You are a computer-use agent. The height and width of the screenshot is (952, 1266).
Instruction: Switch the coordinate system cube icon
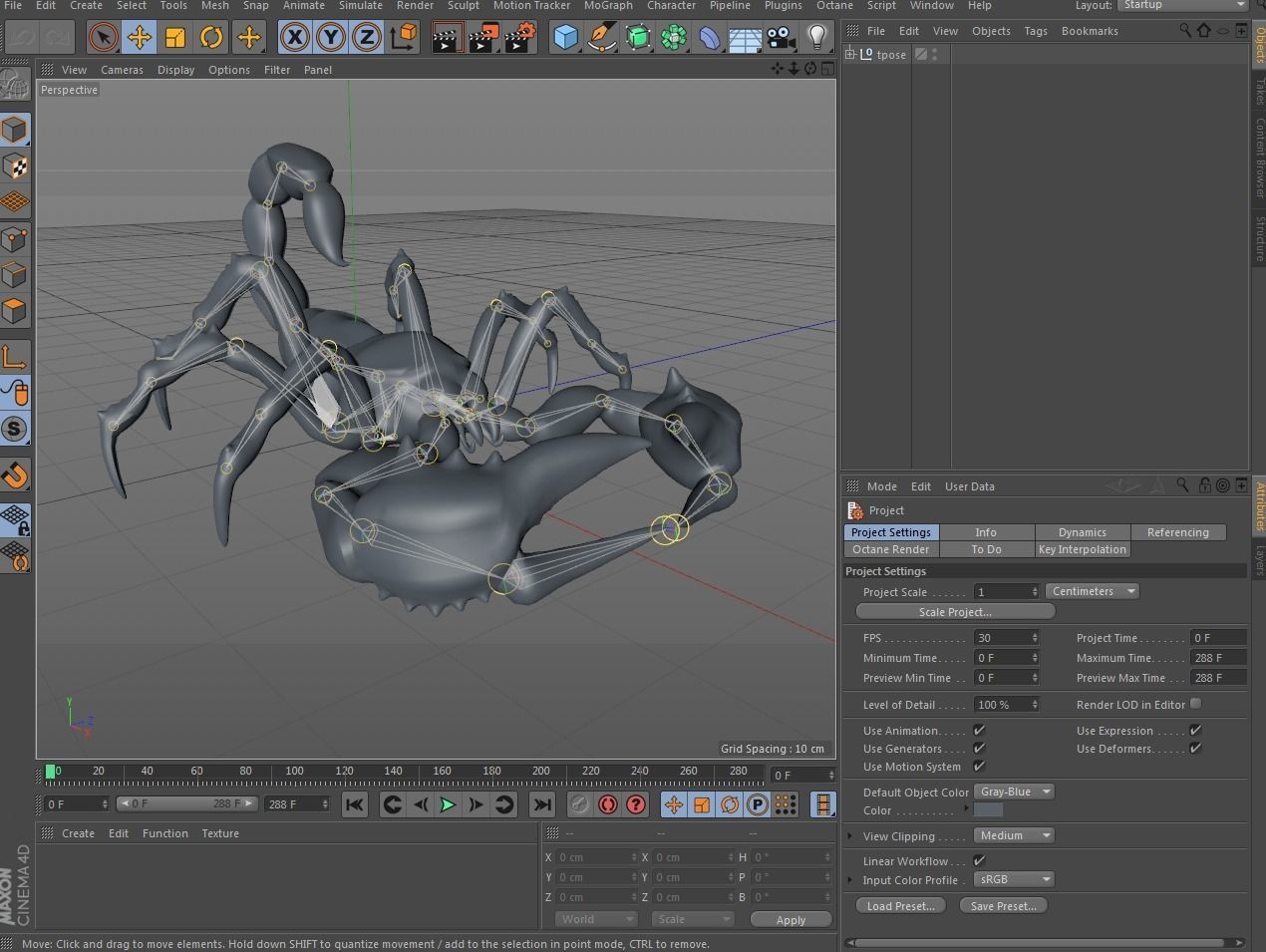[403, 38]
